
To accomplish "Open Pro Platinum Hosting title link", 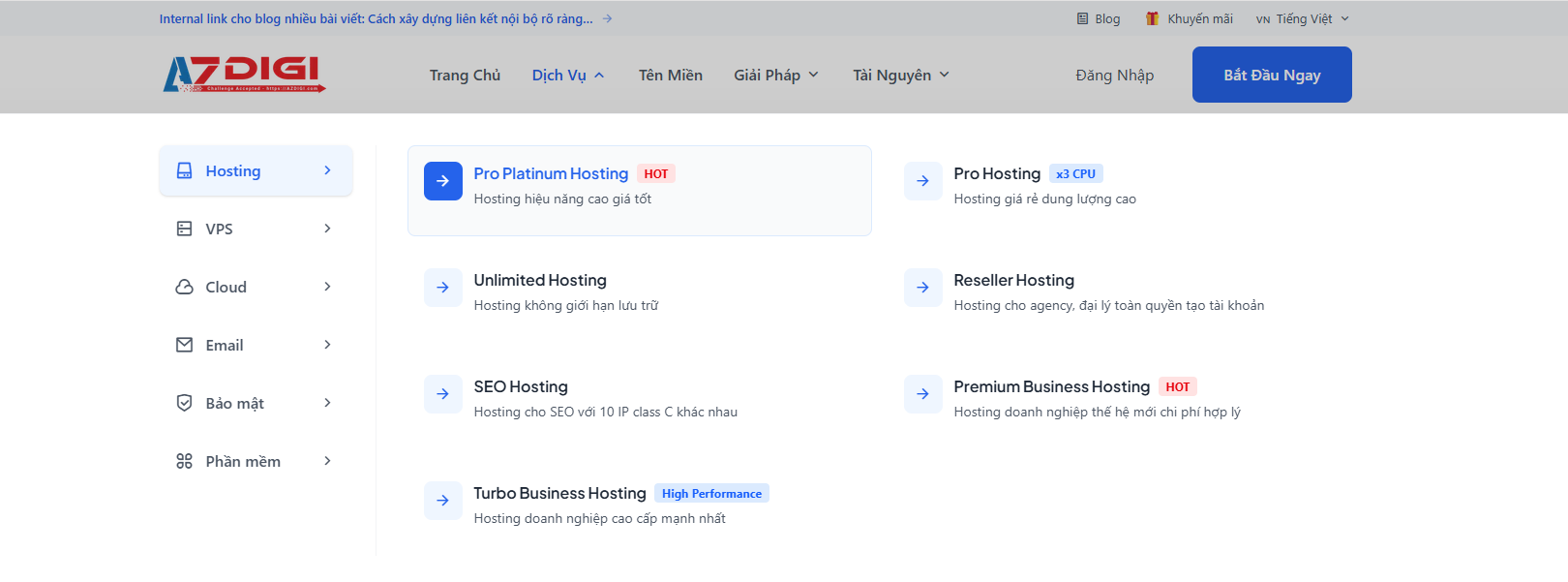I will click(x=551, y=173).
